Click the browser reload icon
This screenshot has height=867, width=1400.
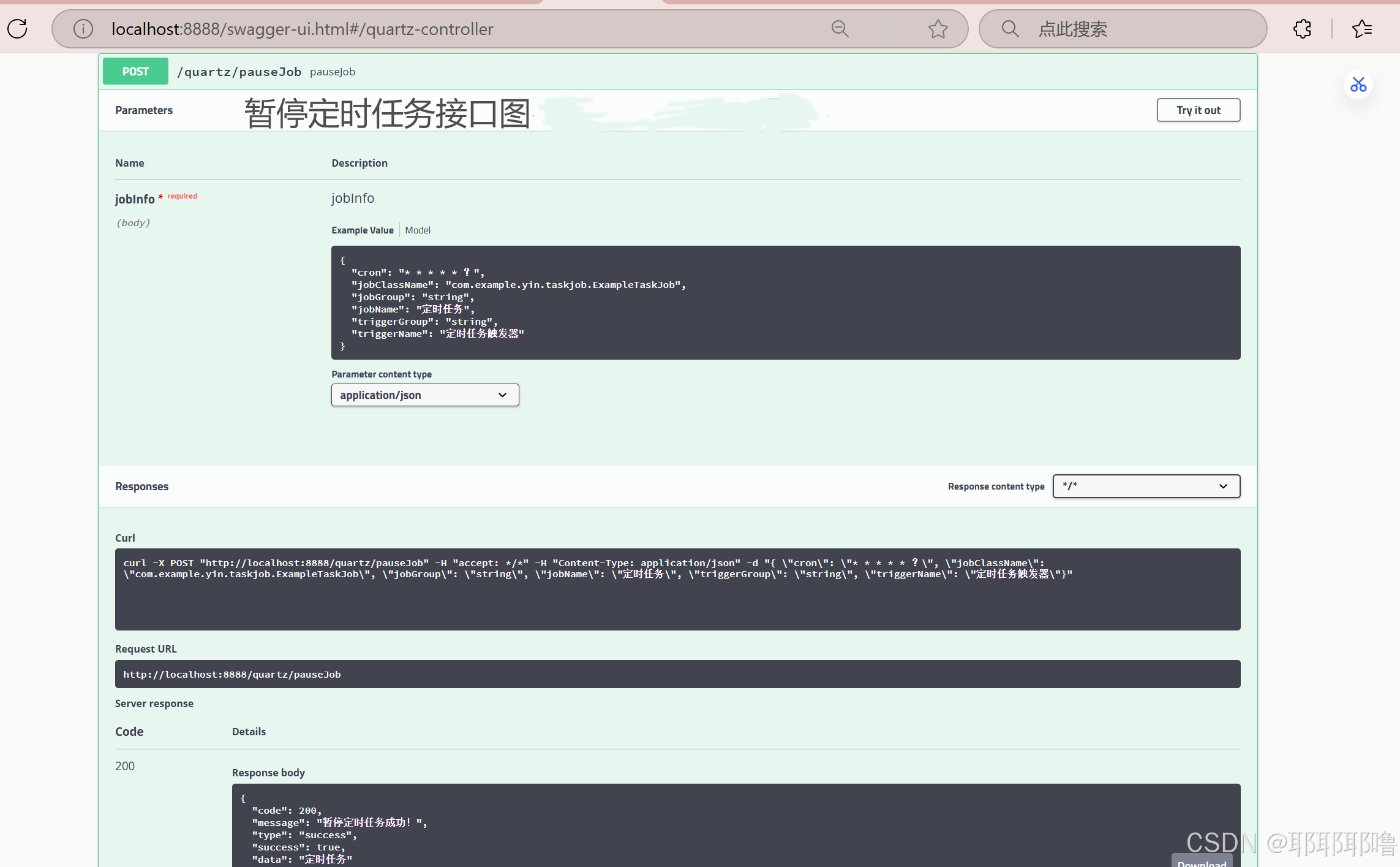18,29
